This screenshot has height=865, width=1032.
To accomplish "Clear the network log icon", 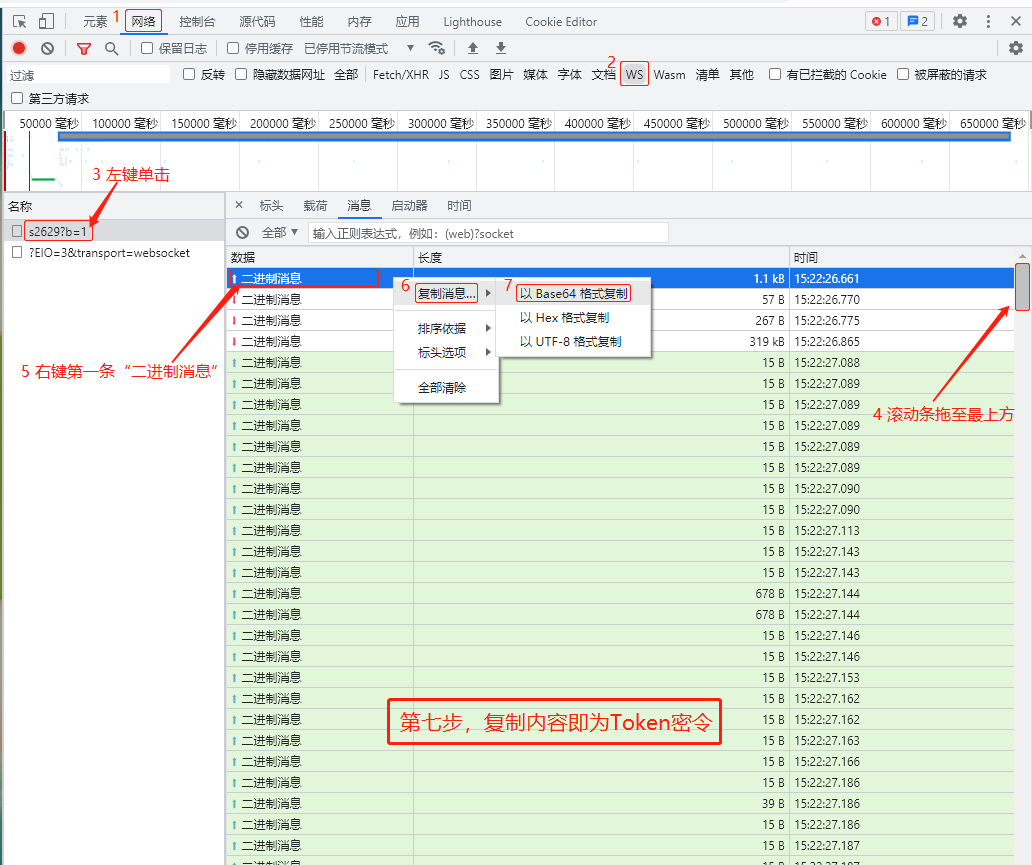I will [47, 48].
